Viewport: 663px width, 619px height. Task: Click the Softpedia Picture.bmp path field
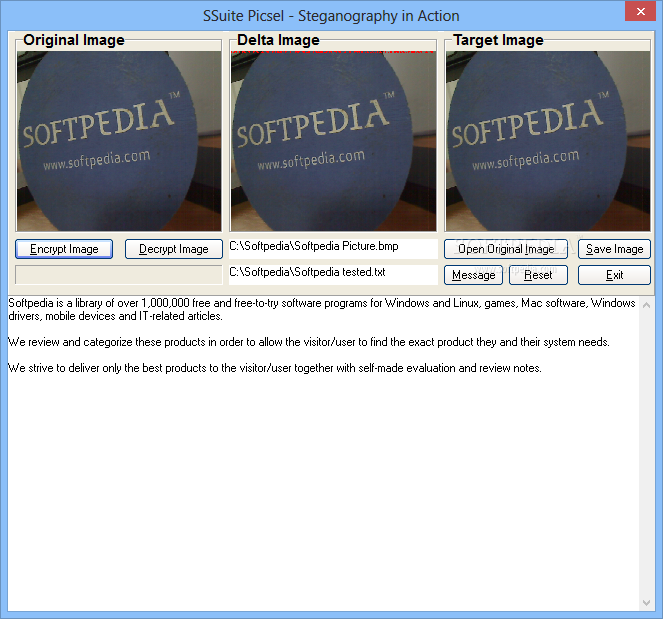(x=333, y=249)
